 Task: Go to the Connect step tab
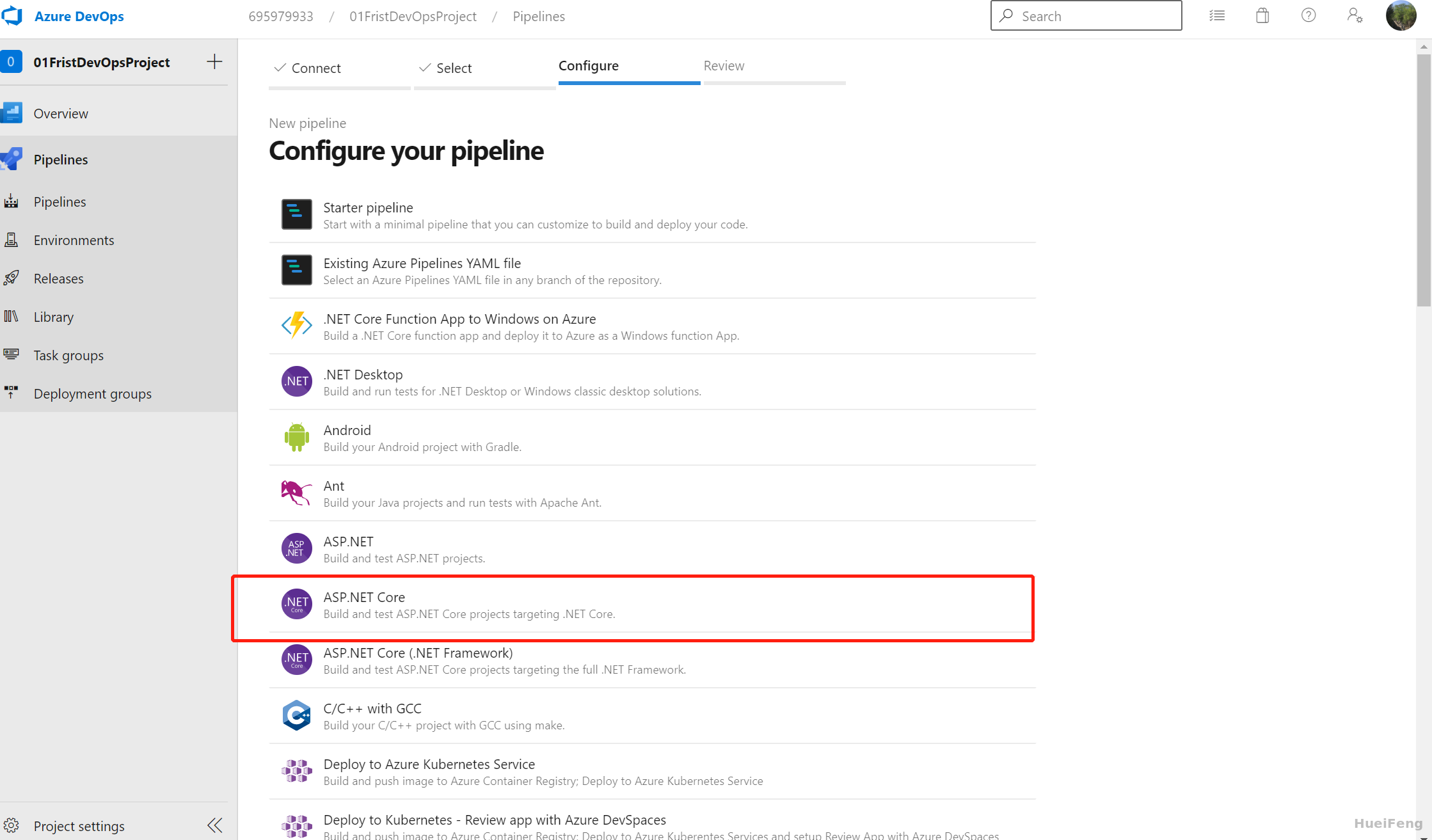click(340, 68)
